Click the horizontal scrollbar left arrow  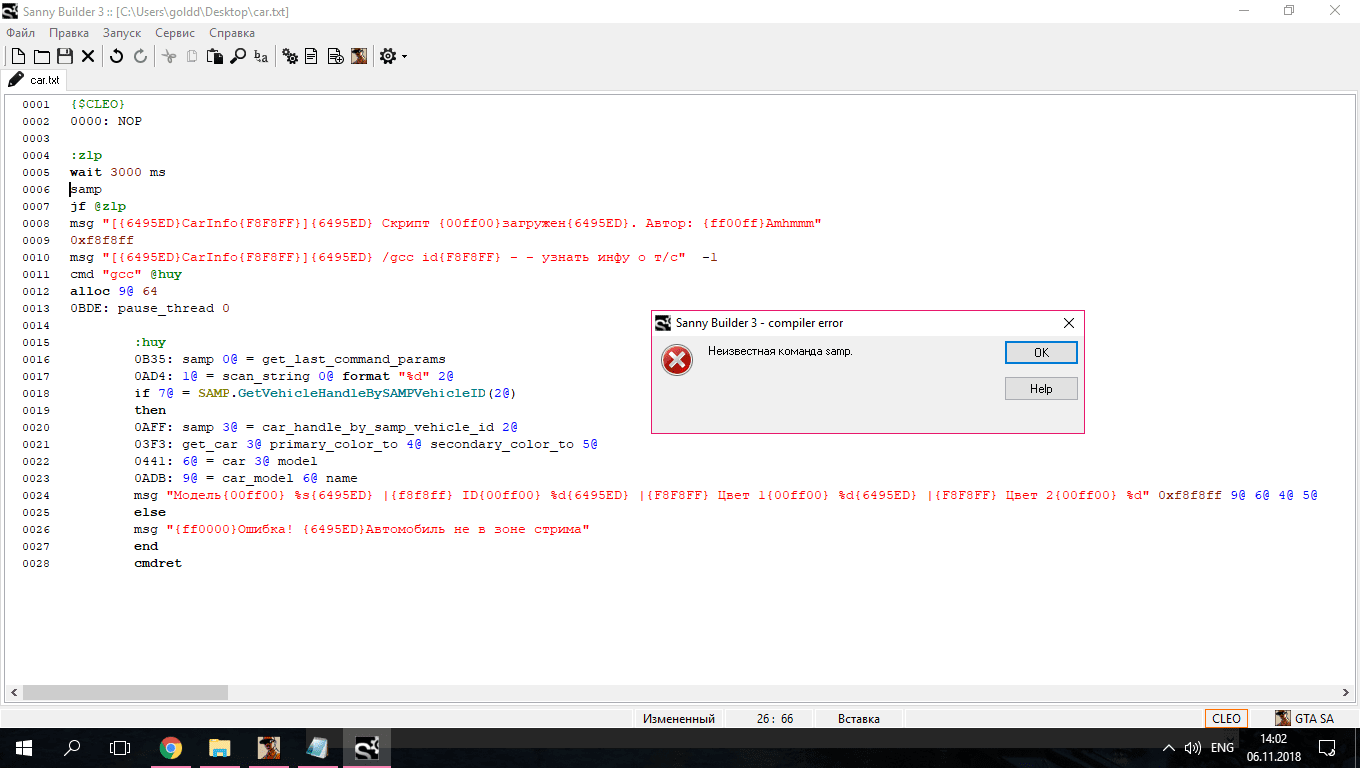tap(14, 692)
